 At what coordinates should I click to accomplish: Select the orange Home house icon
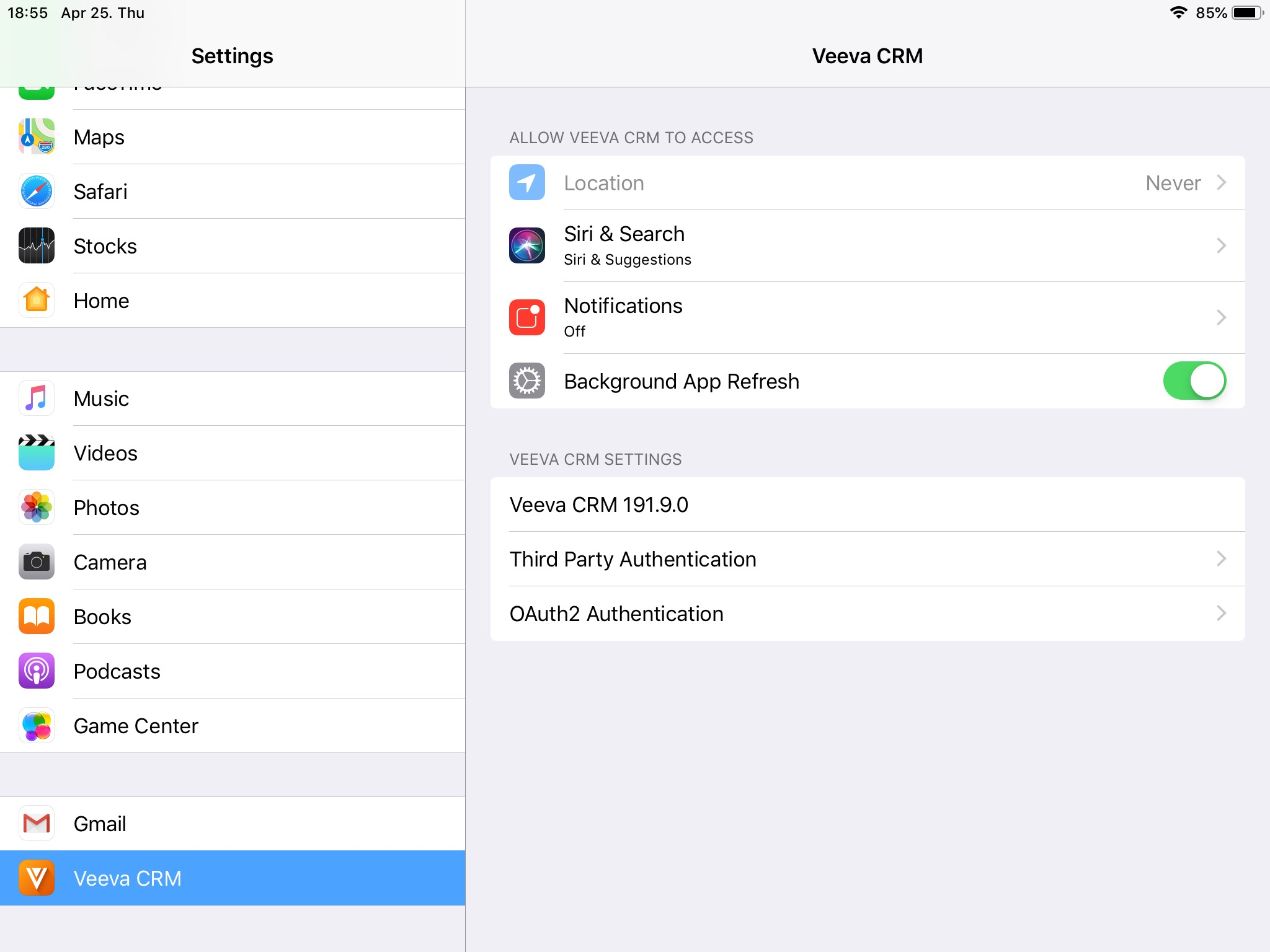pos(37,300)
